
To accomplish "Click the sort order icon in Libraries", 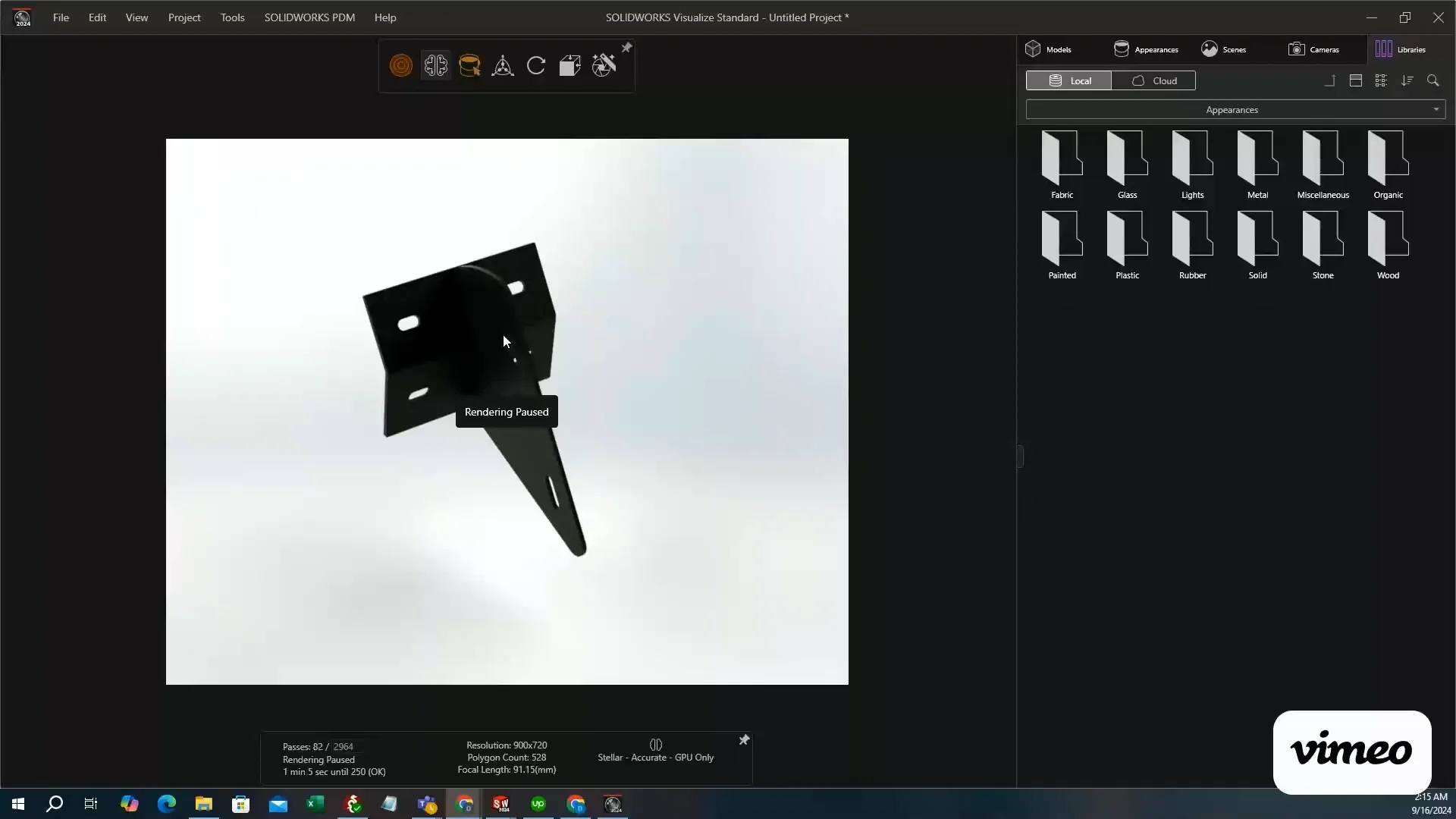I will [x=1407, y=80].
